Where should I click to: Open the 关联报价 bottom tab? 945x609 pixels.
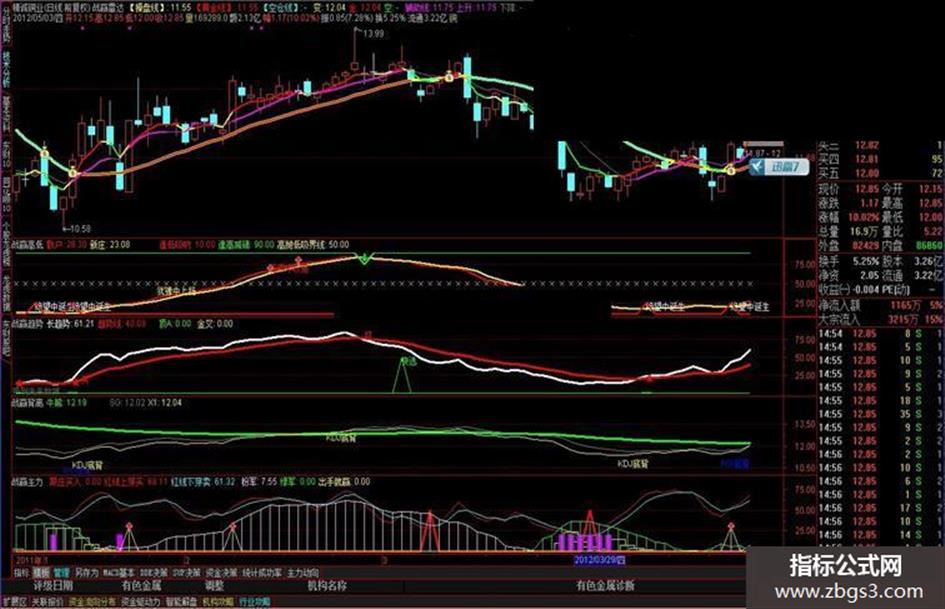coord(47,602)
